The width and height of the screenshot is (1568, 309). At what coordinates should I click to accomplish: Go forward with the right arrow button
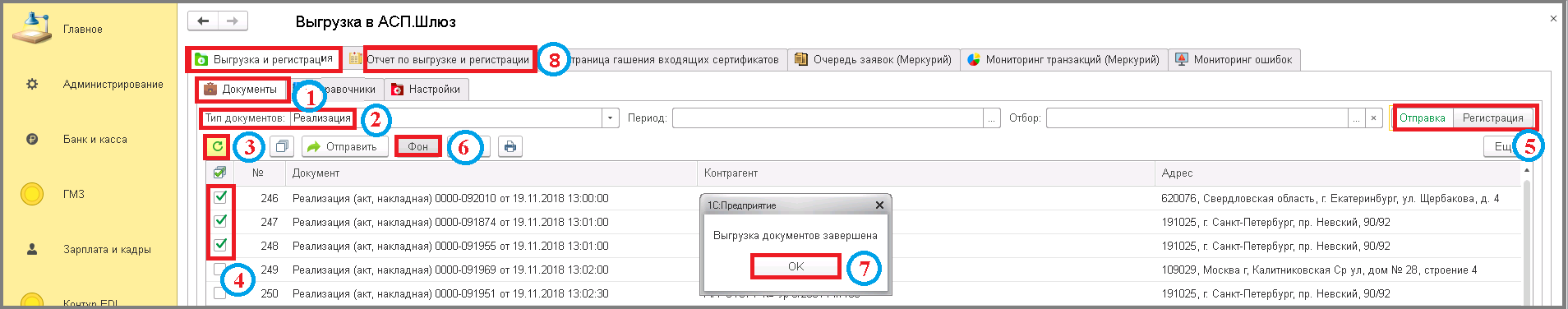tap(233, 21)
